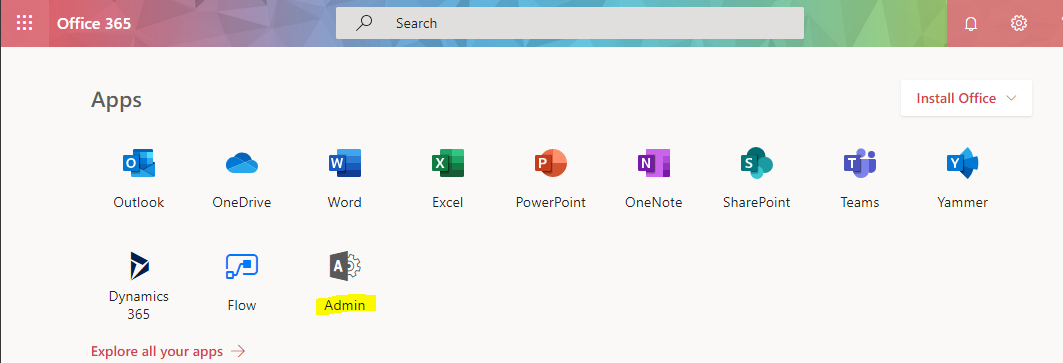Open the Flow app icon
Image resolution: width=1063 pixels, height=363 pixels.
coord(242,267)
